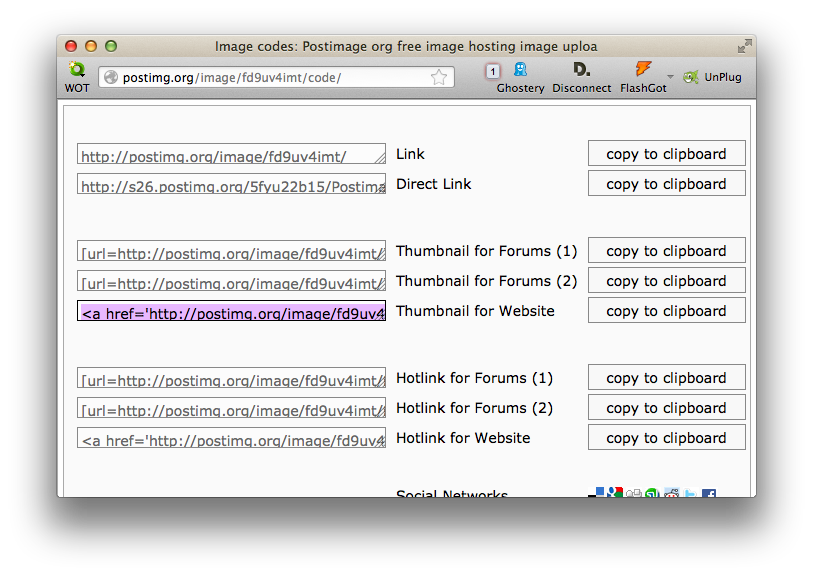Toggle fullscreen with the window arrows icon
This screenshot has width=813, height=576.
pyautogui.click(x=745, y=46)
